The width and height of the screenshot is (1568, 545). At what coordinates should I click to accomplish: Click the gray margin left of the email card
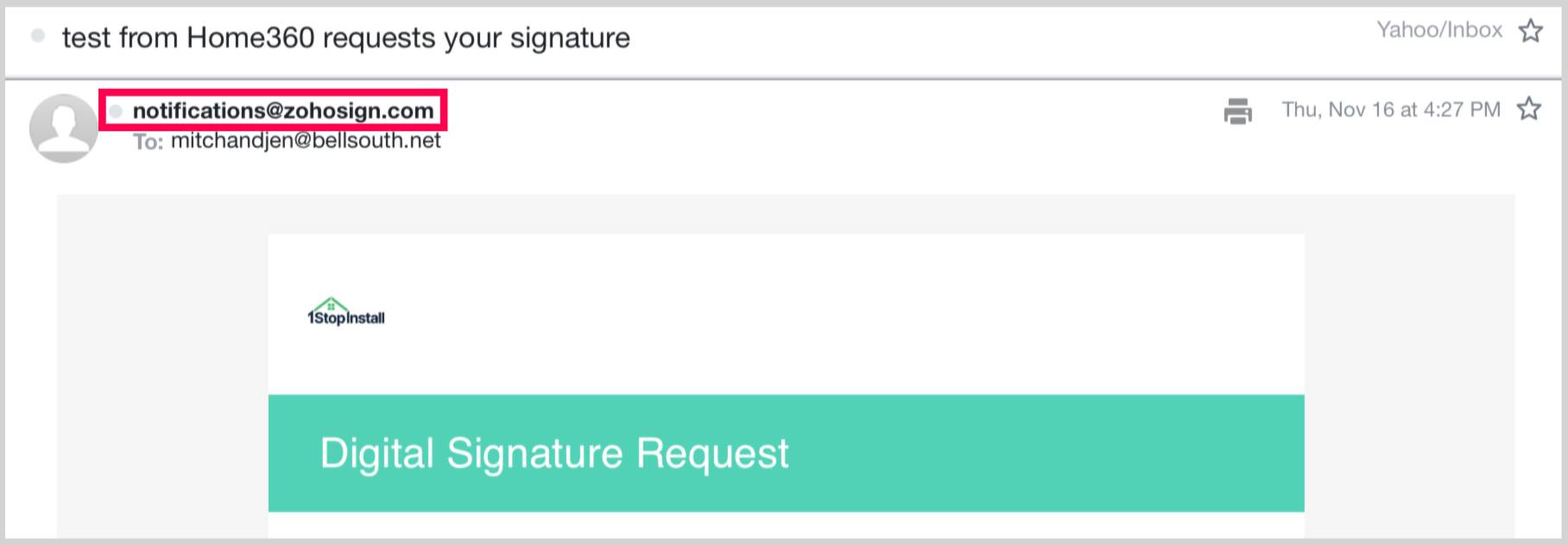[162, 363]
